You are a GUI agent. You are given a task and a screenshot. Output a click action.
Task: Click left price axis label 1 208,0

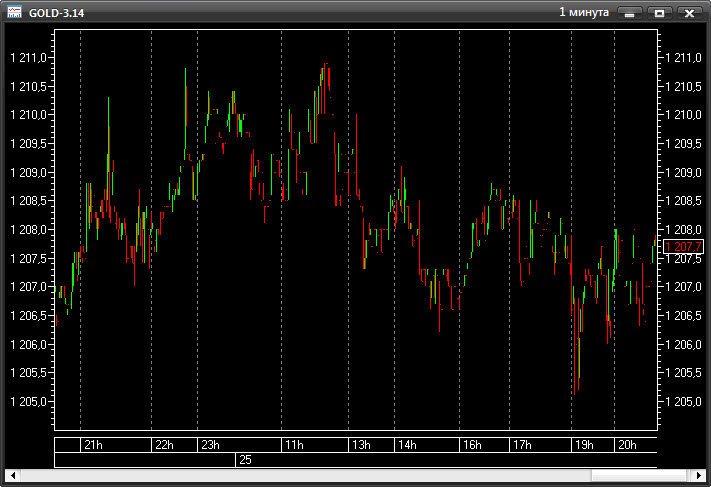coord(29,229)
